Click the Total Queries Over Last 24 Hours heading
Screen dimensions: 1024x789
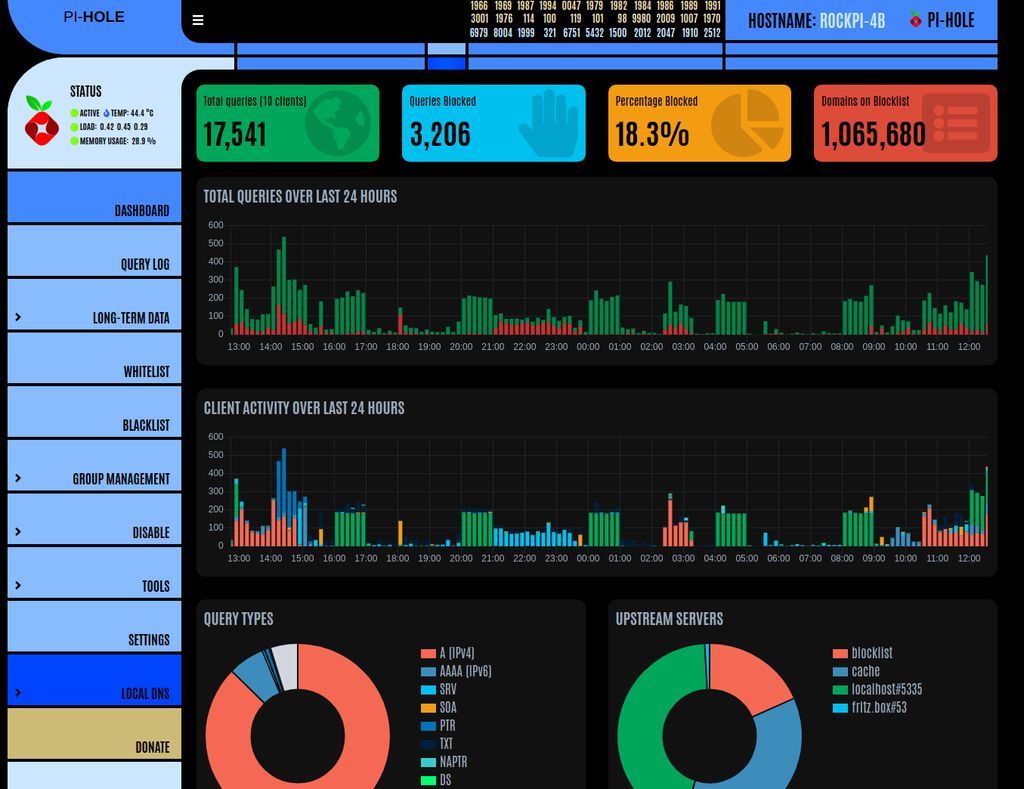300,197
